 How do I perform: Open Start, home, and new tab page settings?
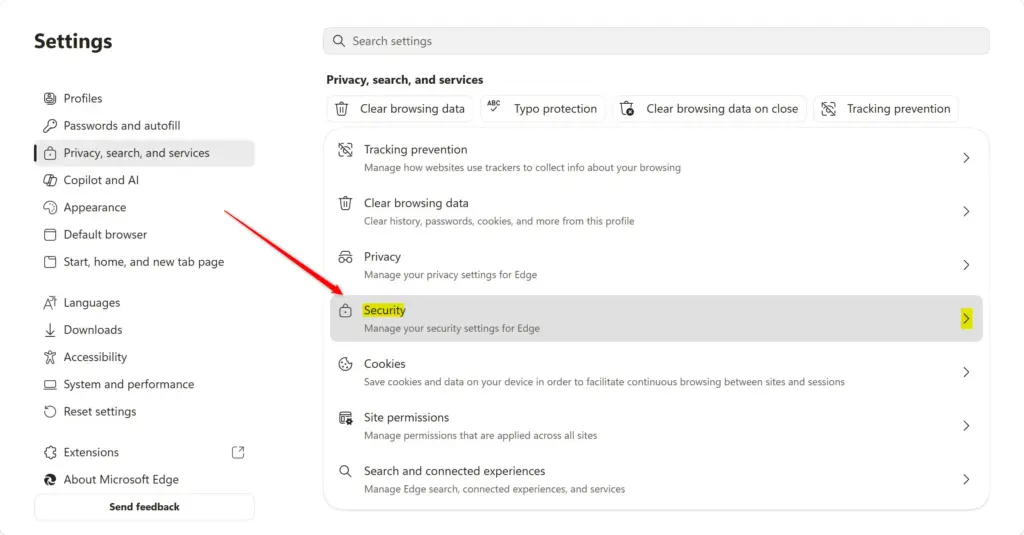click(144, 262)
